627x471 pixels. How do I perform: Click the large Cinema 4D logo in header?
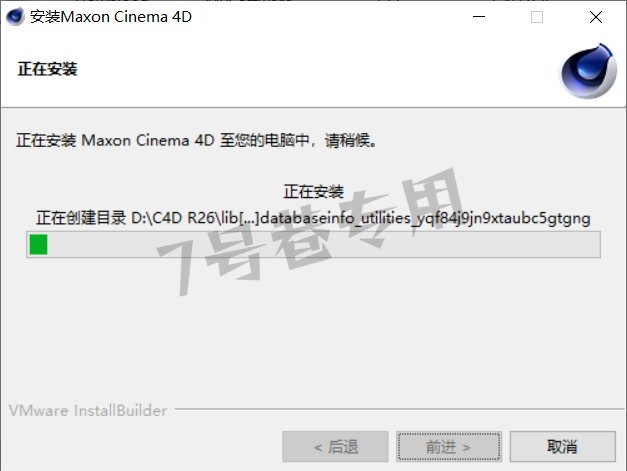coord(588,71)
